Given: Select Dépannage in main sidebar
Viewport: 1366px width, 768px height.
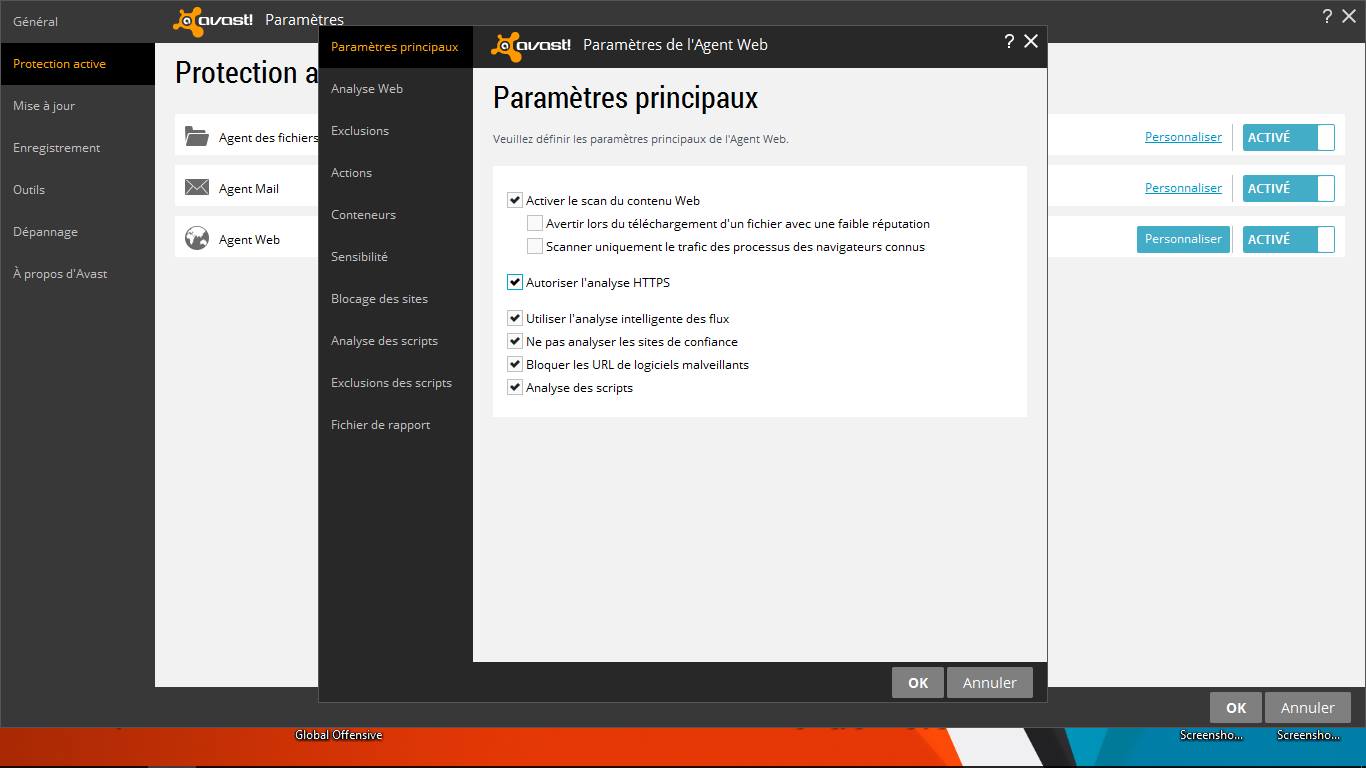Looking at the screenshot, I should [x=78, y=232].
